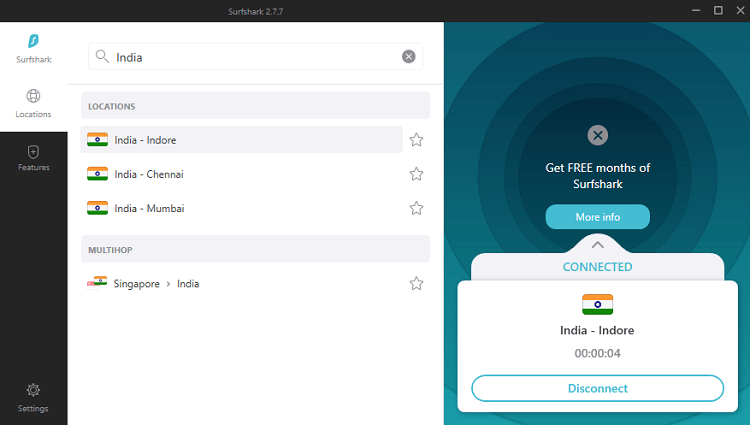Open Settings from the sidebar
The image size is (750, 425).
(33, 398)
